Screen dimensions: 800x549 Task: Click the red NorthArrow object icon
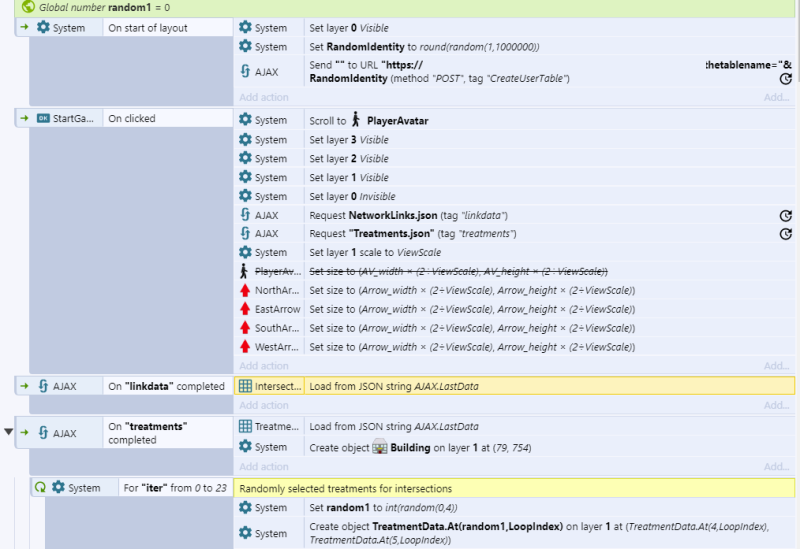(245, 290)
